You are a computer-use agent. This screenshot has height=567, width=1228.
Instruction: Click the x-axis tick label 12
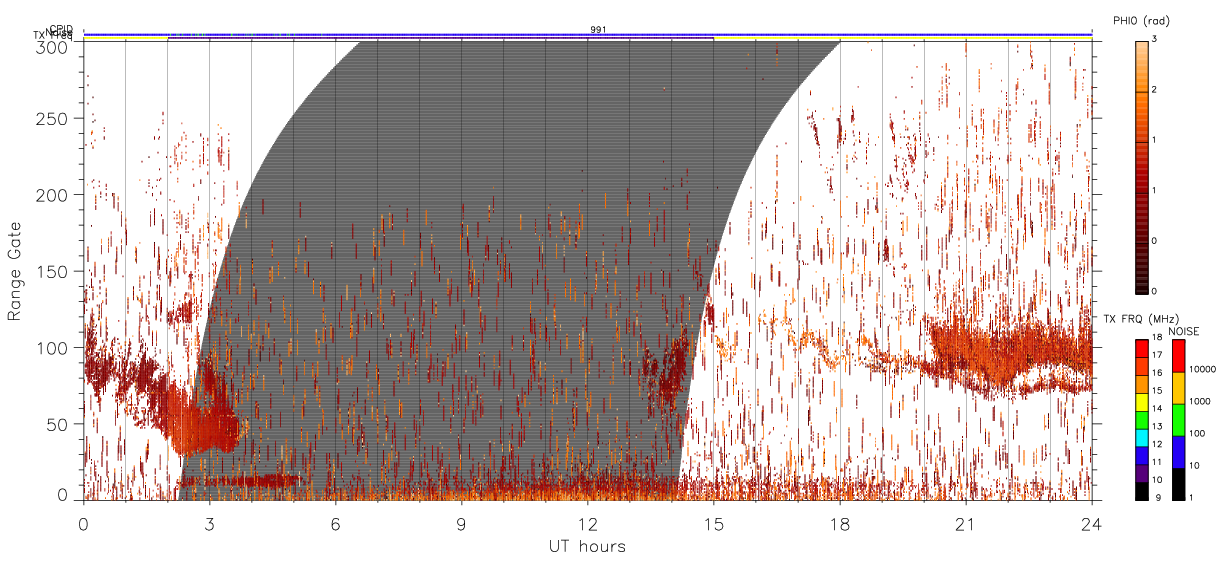pyautogui.click(x=588, y=523)
